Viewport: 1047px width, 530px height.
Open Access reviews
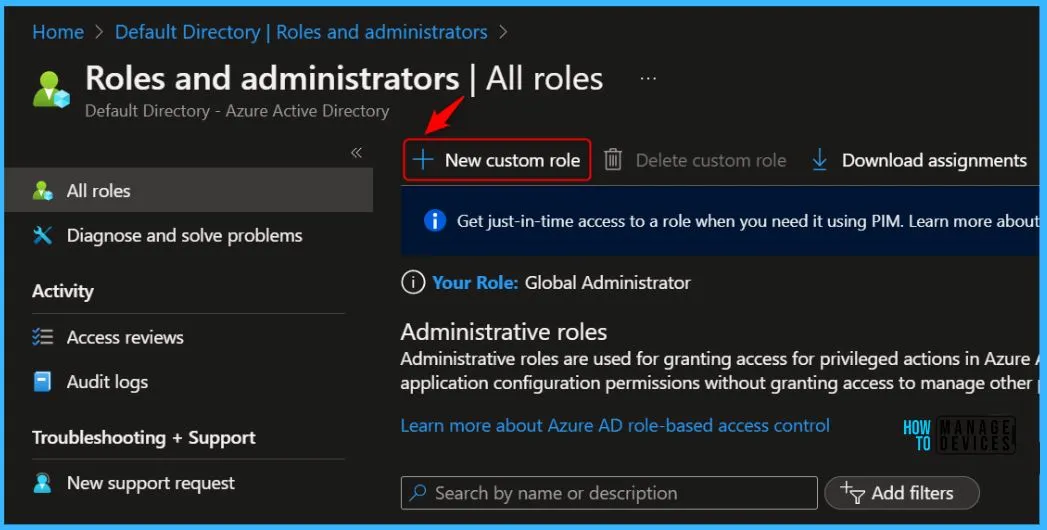click(125, 337)
